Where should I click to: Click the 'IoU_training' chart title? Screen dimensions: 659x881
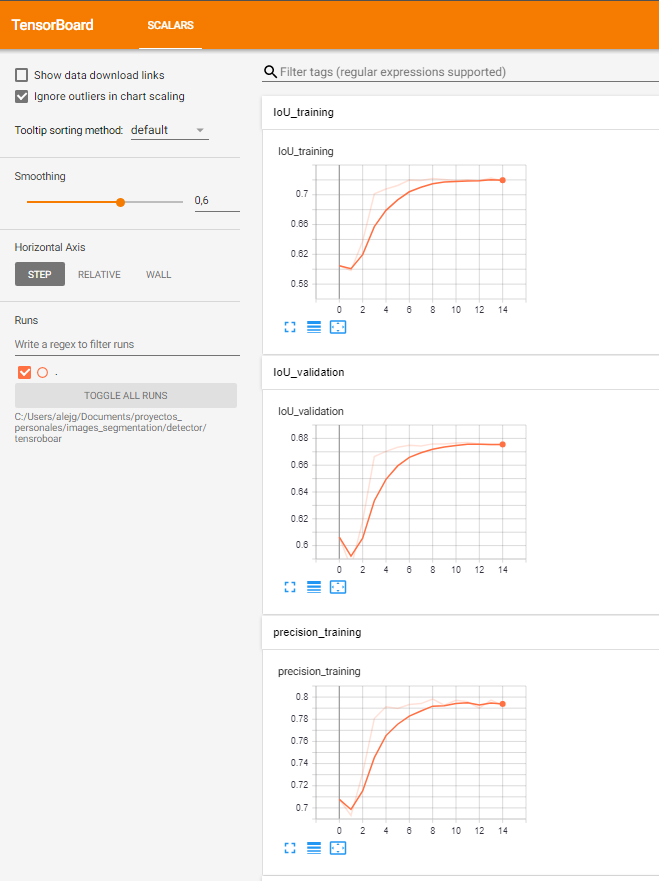(x=306, y=151)
